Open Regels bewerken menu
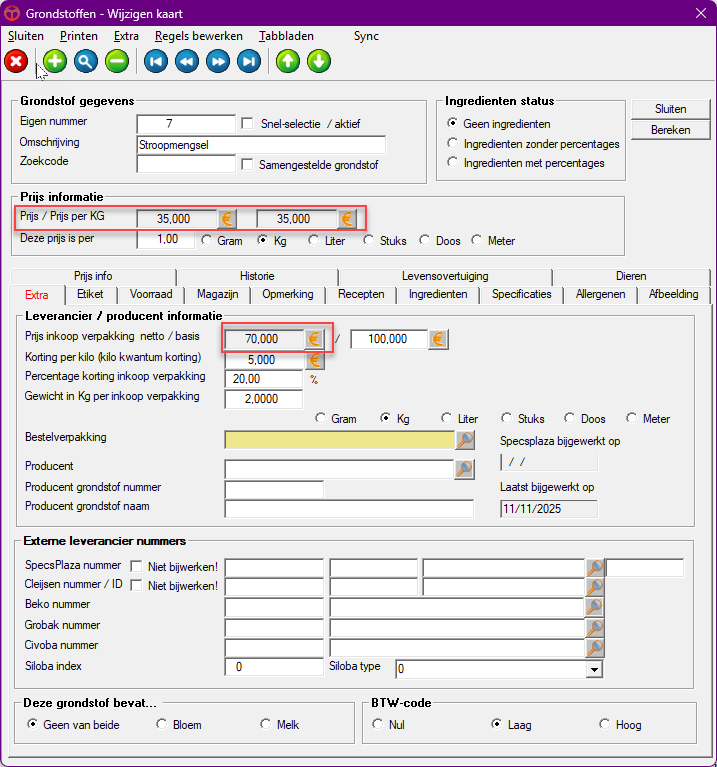The height and width of the screenshot is (767, 717). point(199,36)
